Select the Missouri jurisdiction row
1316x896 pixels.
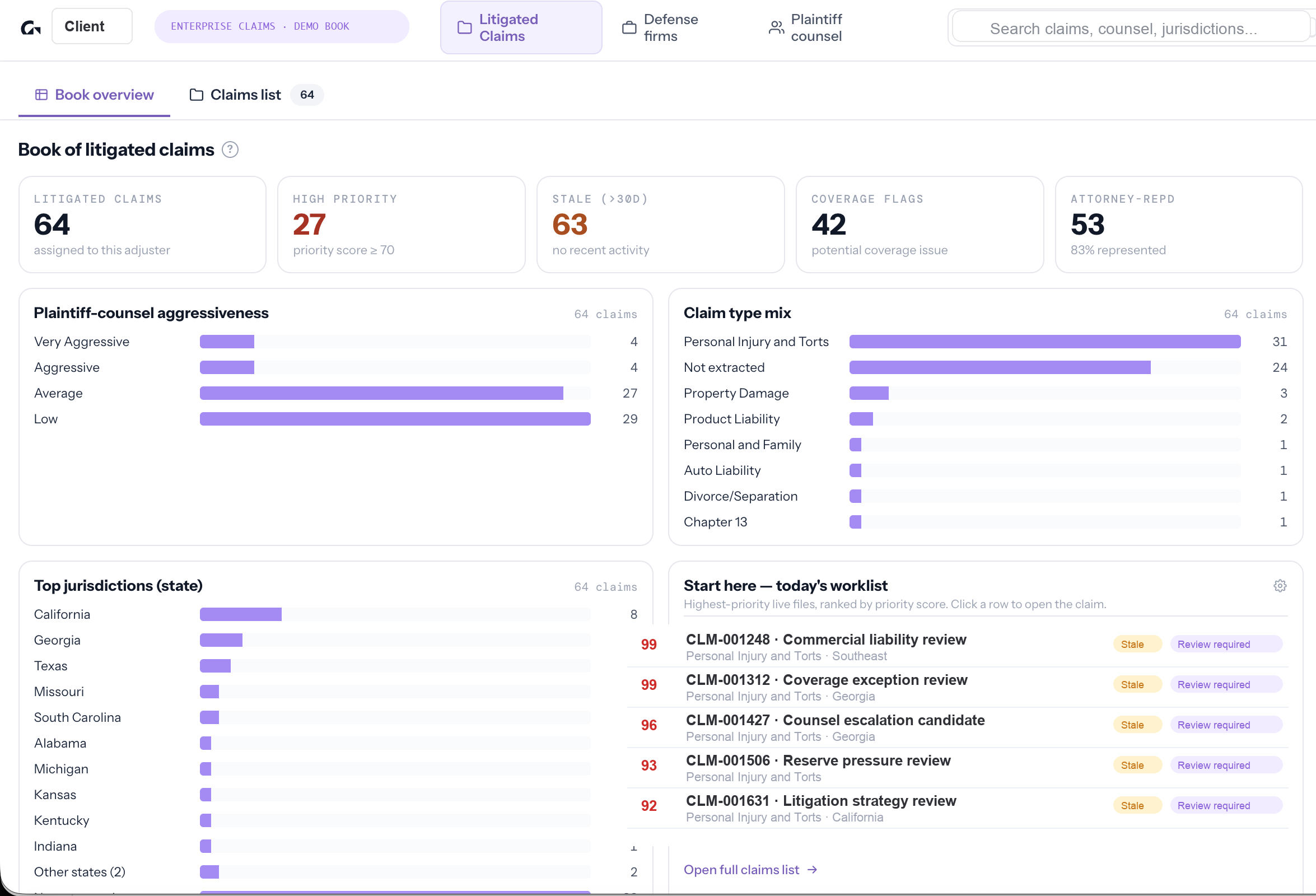click(x=335, y=692)
